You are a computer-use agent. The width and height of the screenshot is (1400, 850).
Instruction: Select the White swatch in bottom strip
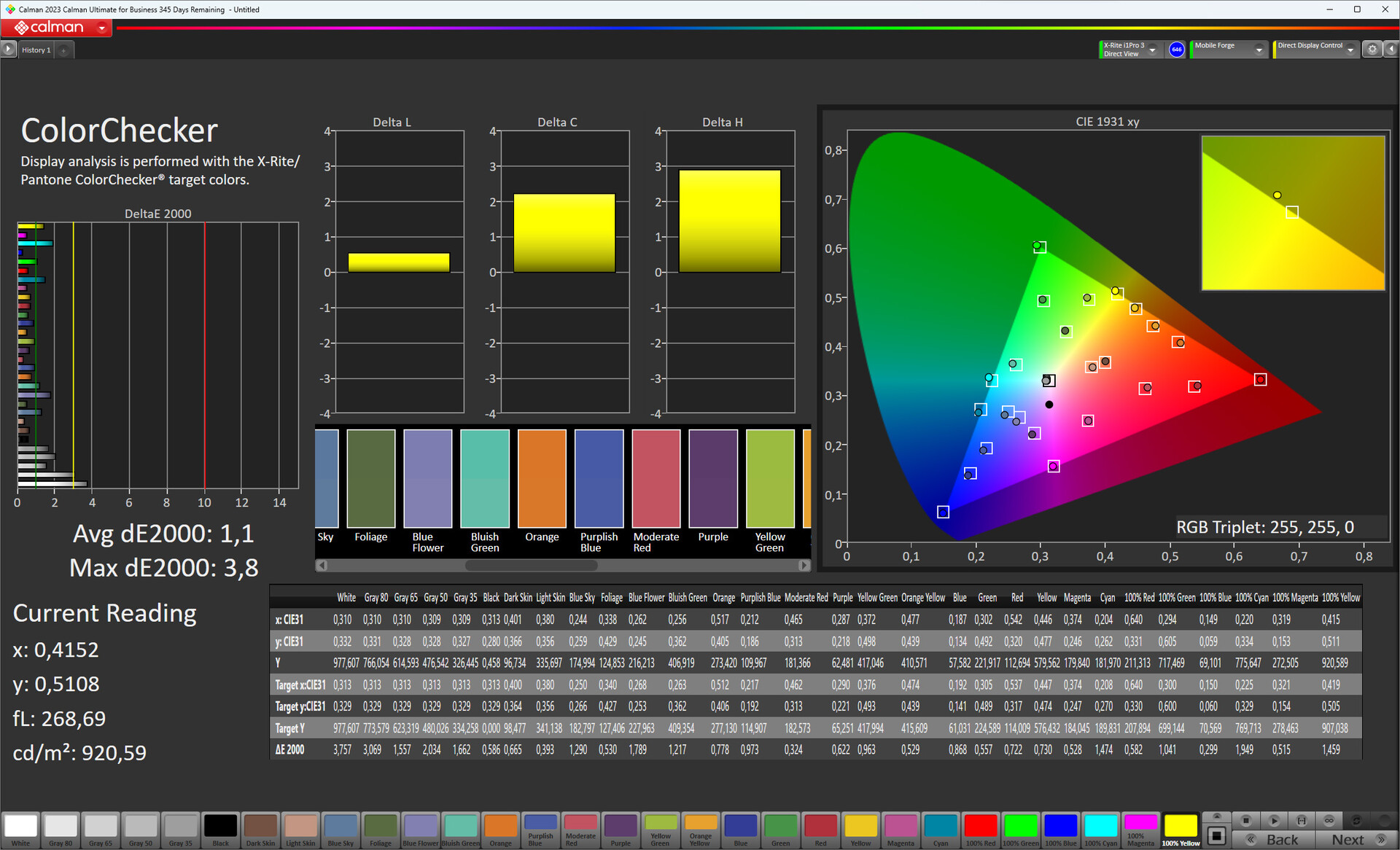pos(20,830)
